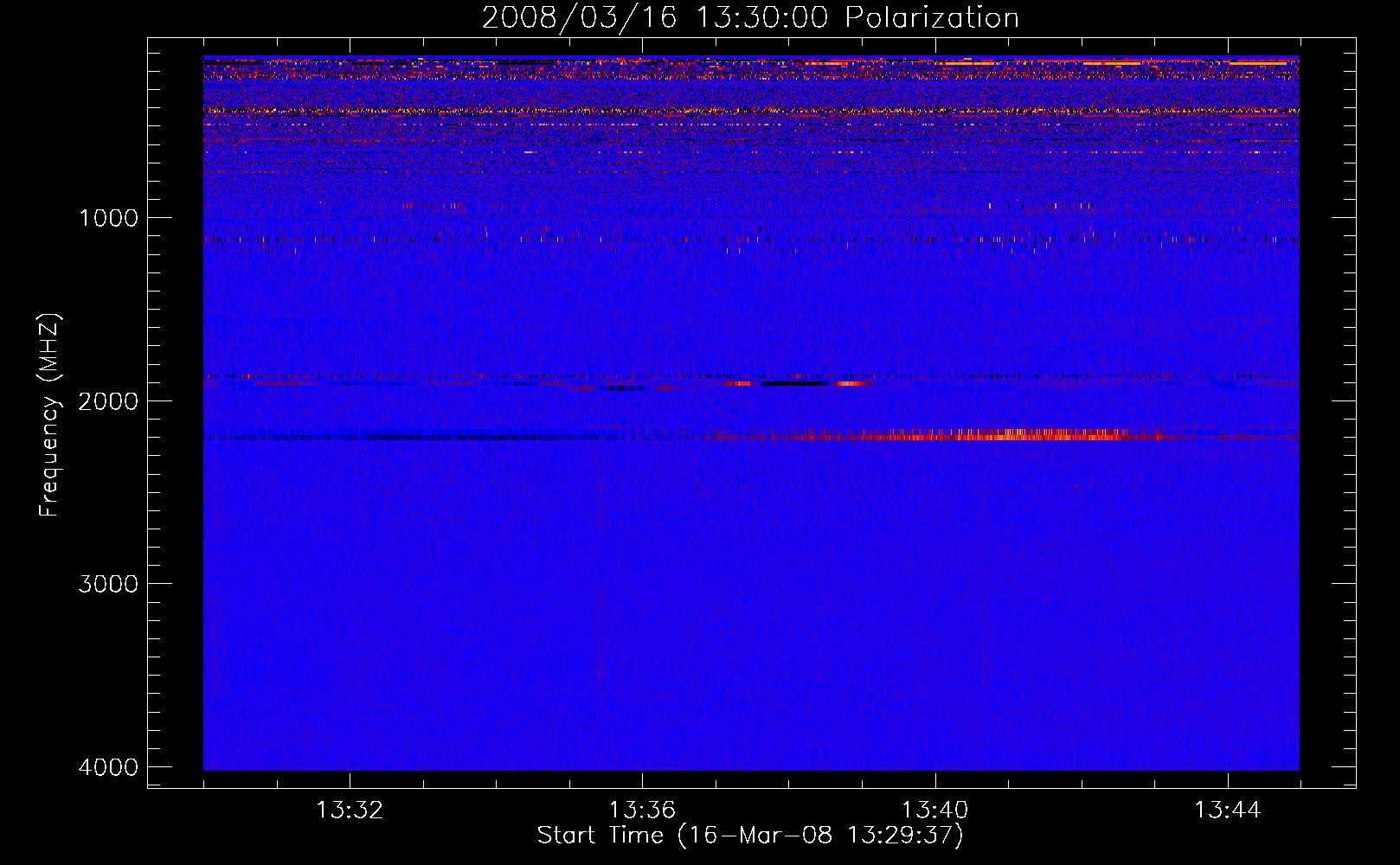Click the orange streak at top-right corner of spectrogram
The height and width of the screenshot is (865, 1400).
click(1259, 63)
